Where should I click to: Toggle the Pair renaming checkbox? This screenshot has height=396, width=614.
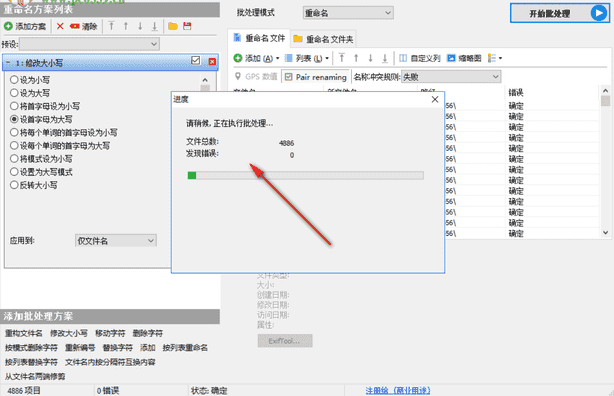point(289,77)
